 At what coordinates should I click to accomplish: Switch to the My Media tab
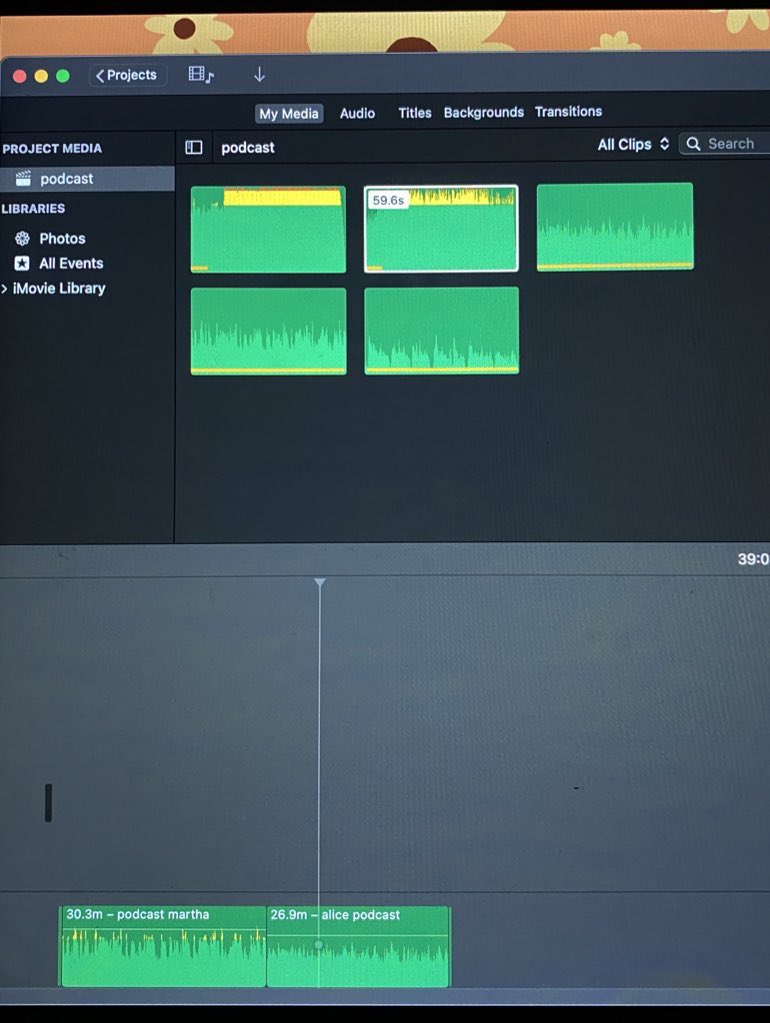tap(288, 114)
